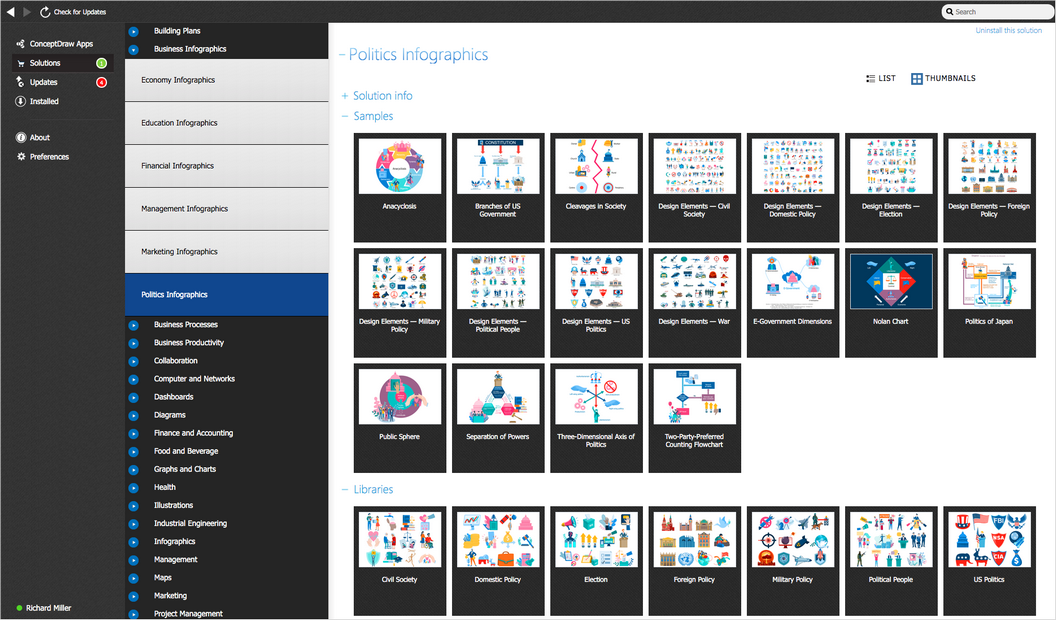Open the Civil Society library
Screen dimensions: 1056x620
tap(399, 561)
